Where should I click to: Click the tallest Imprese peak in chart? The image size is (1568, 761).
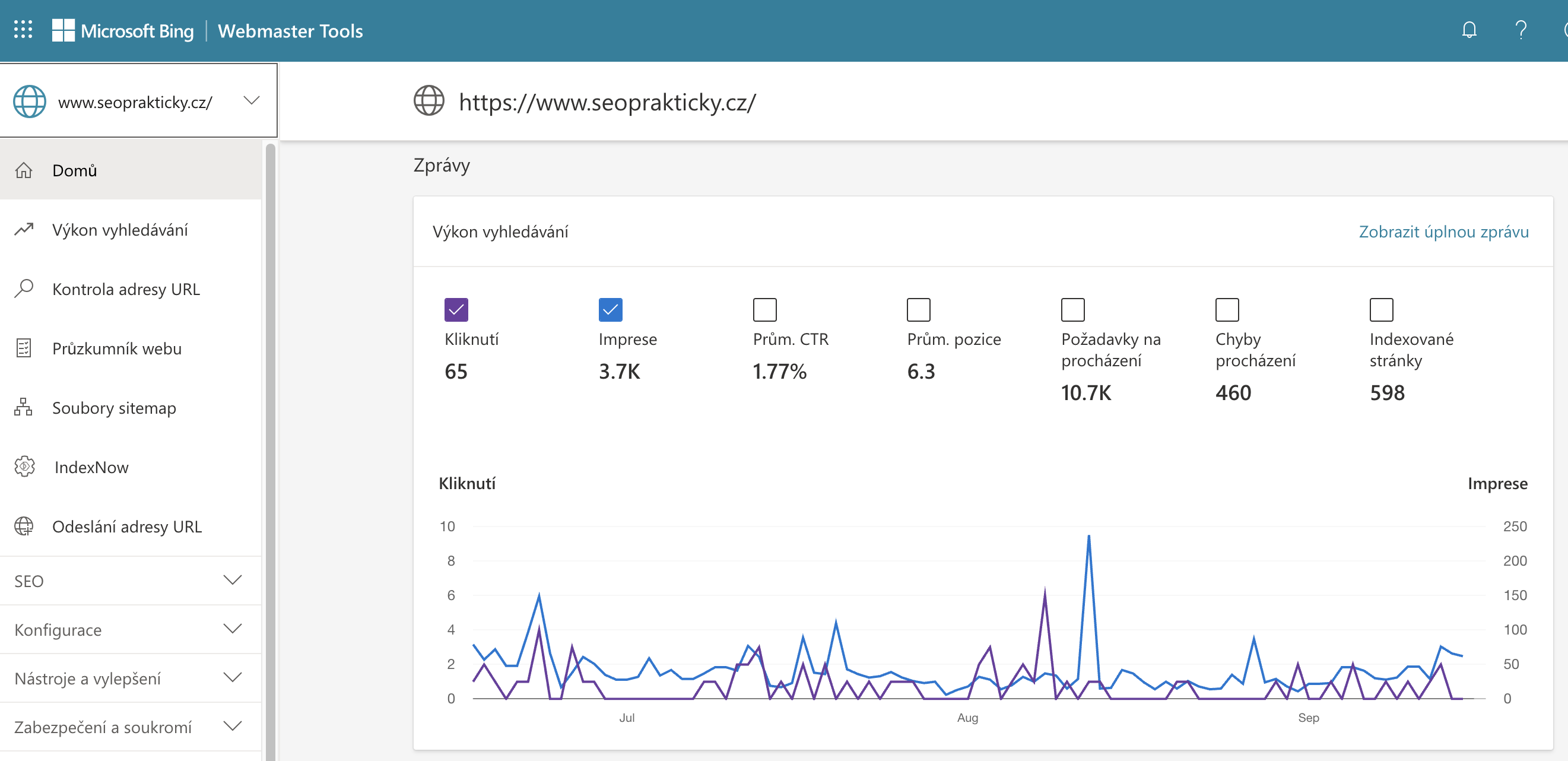point(1088,537)
